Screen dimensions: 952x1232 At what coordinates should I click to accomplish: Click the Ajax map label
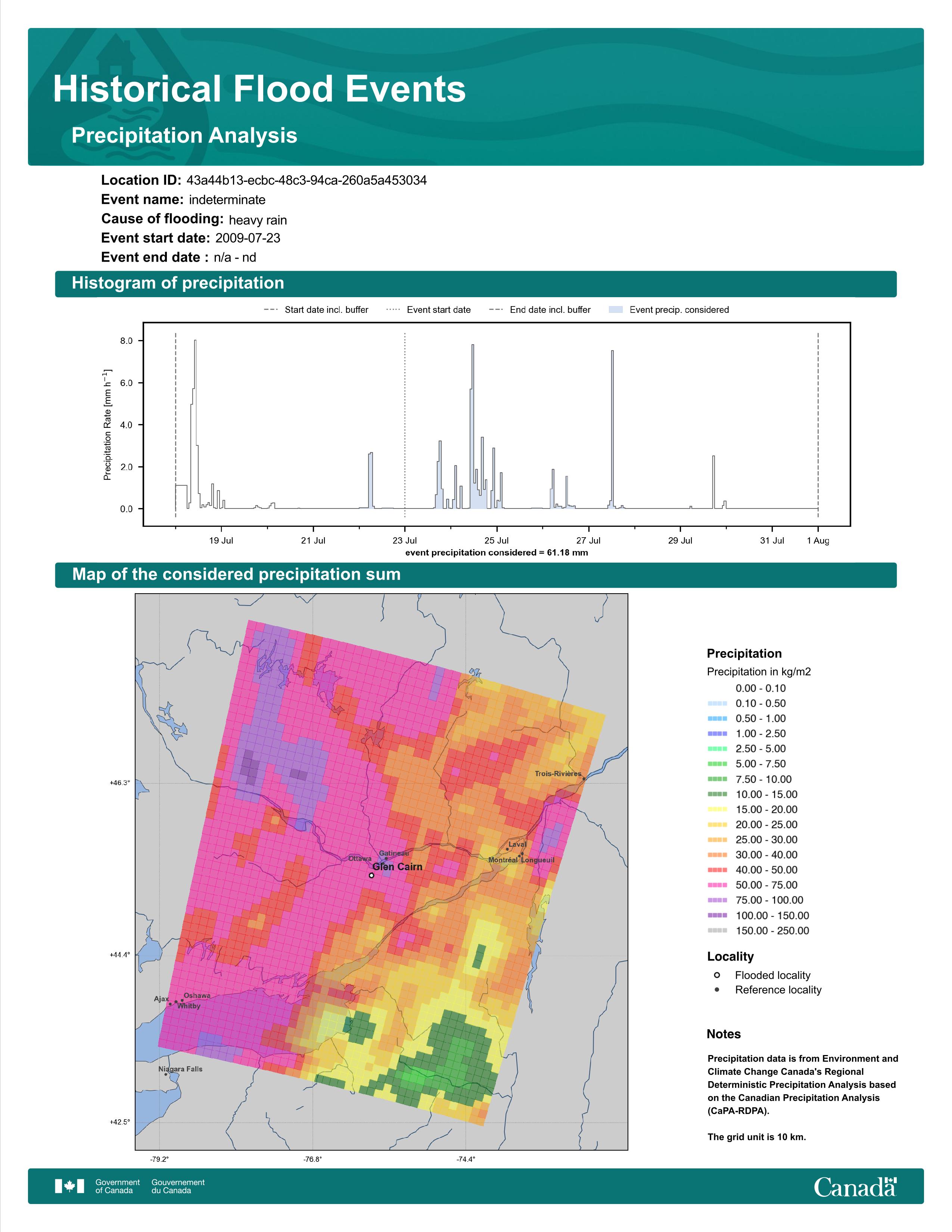pos(161,998)
